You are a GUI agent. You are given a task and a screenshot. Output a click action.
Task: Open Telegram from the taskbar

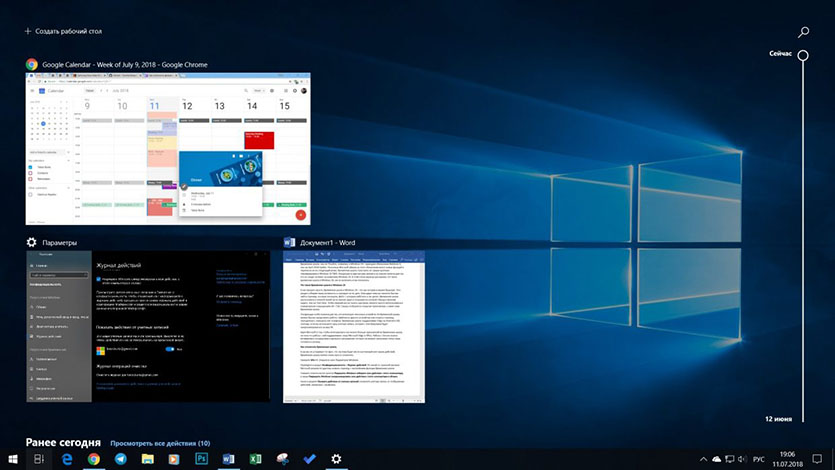click(121, 459)
